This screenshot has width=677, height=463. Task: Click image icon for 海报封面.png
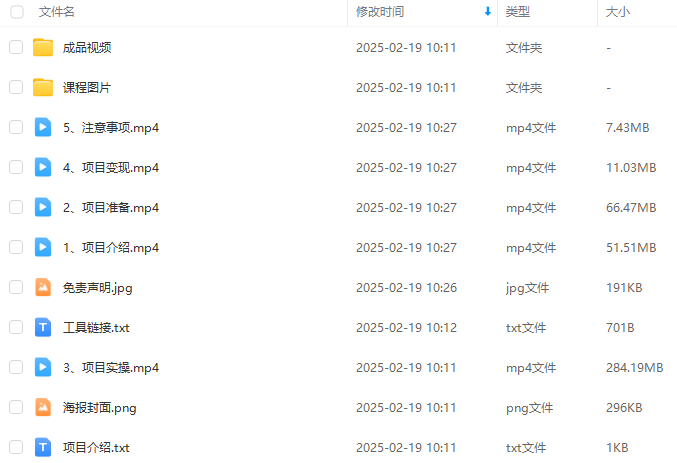[43, 407]
